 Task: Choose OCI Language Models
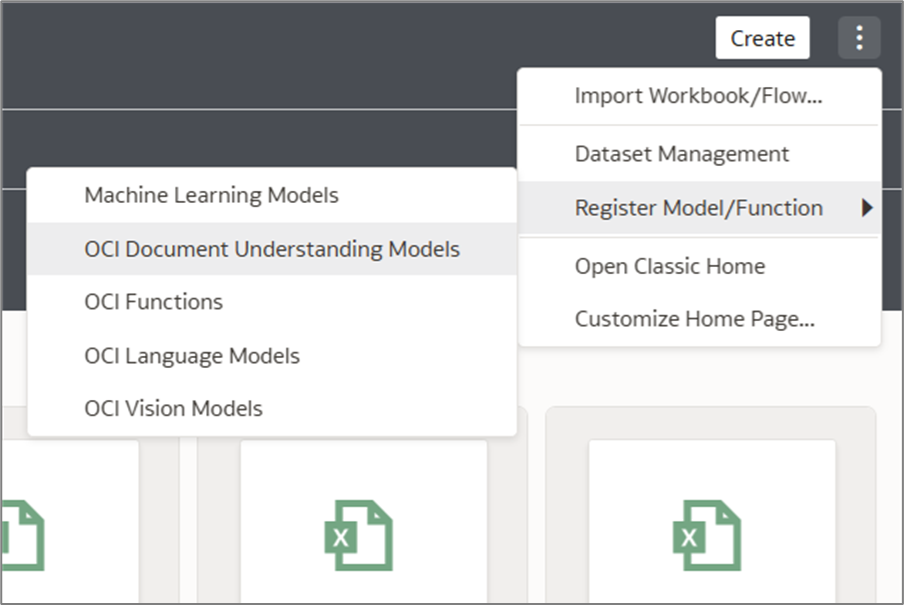coord(192,355)
